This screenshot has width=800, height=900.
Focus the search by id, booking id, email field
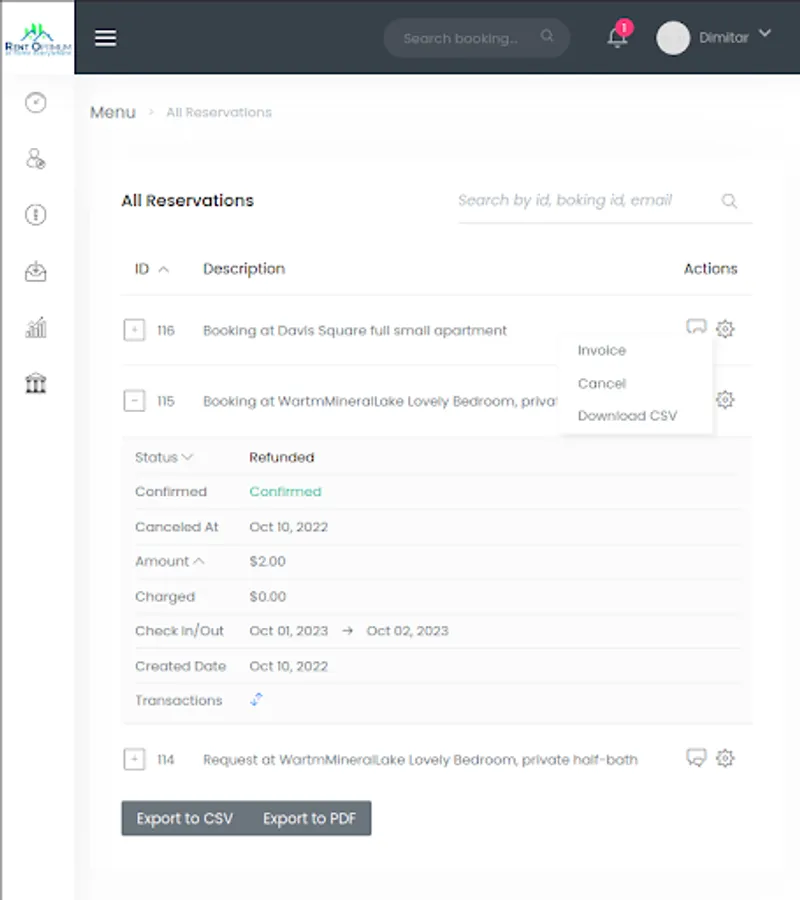[x=585, y=200]
